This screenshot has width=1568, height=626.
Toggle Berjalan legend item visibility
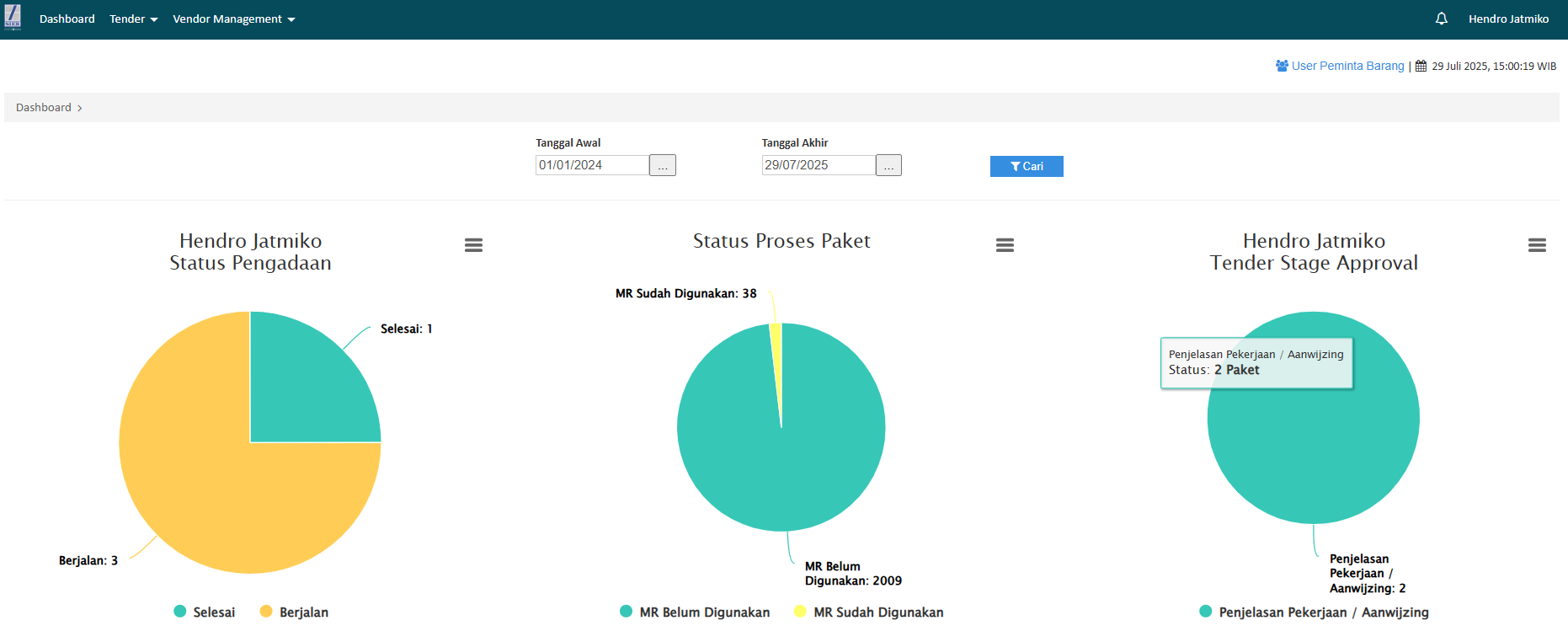click(x=294, y=612)
